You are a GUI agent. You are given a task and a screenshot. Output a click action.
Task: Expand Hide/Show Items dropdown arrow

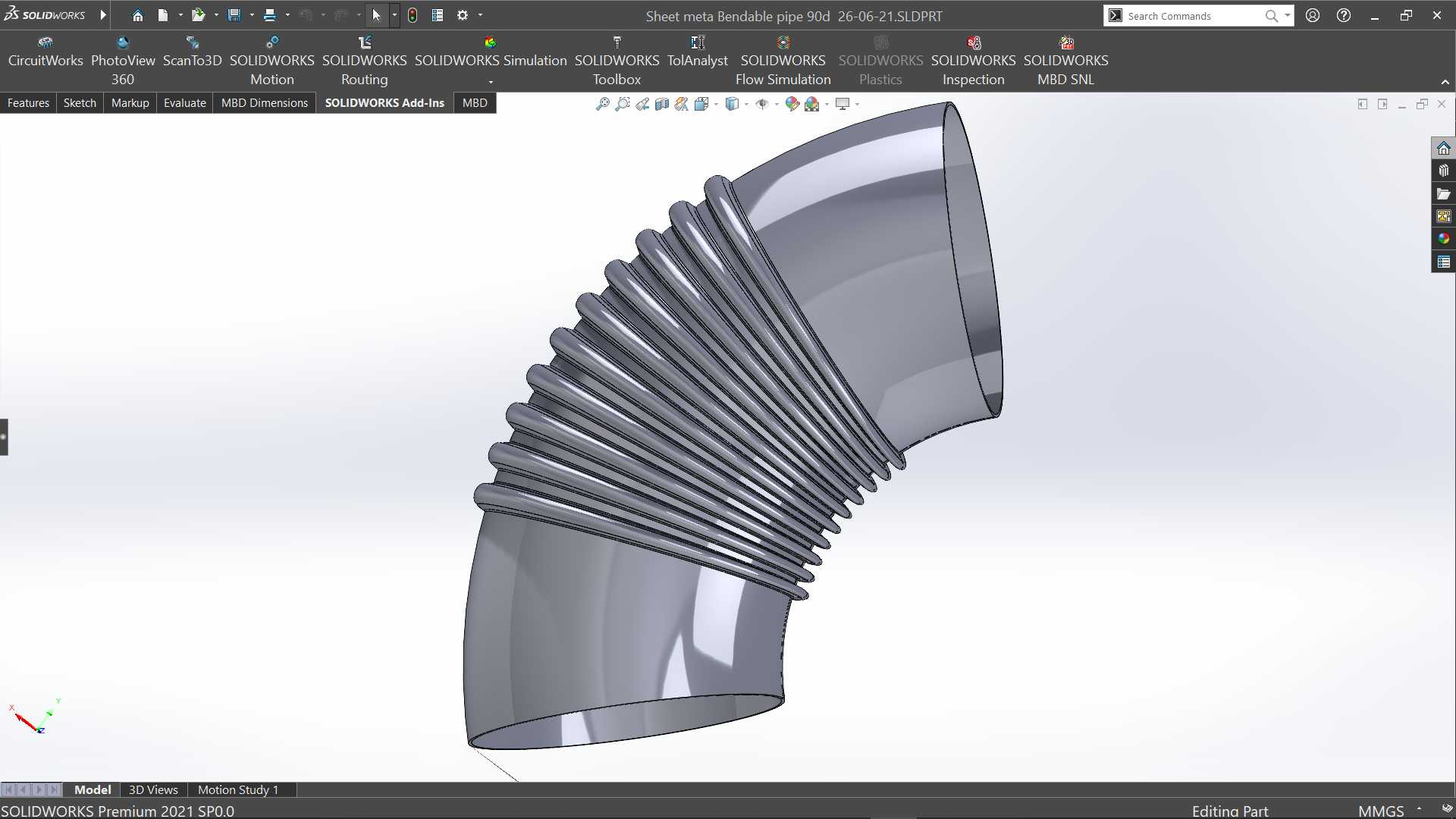click(777, 104)
